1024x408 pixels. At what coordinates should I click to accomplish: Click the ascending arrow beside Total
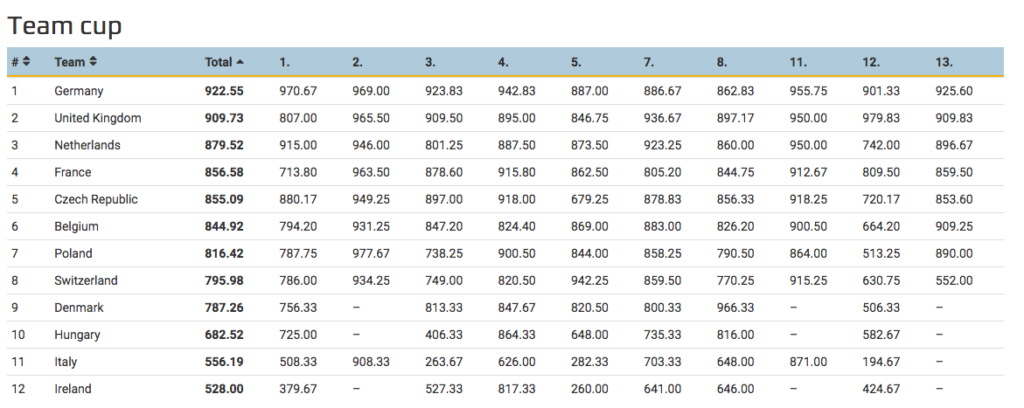tap(240, 62)
